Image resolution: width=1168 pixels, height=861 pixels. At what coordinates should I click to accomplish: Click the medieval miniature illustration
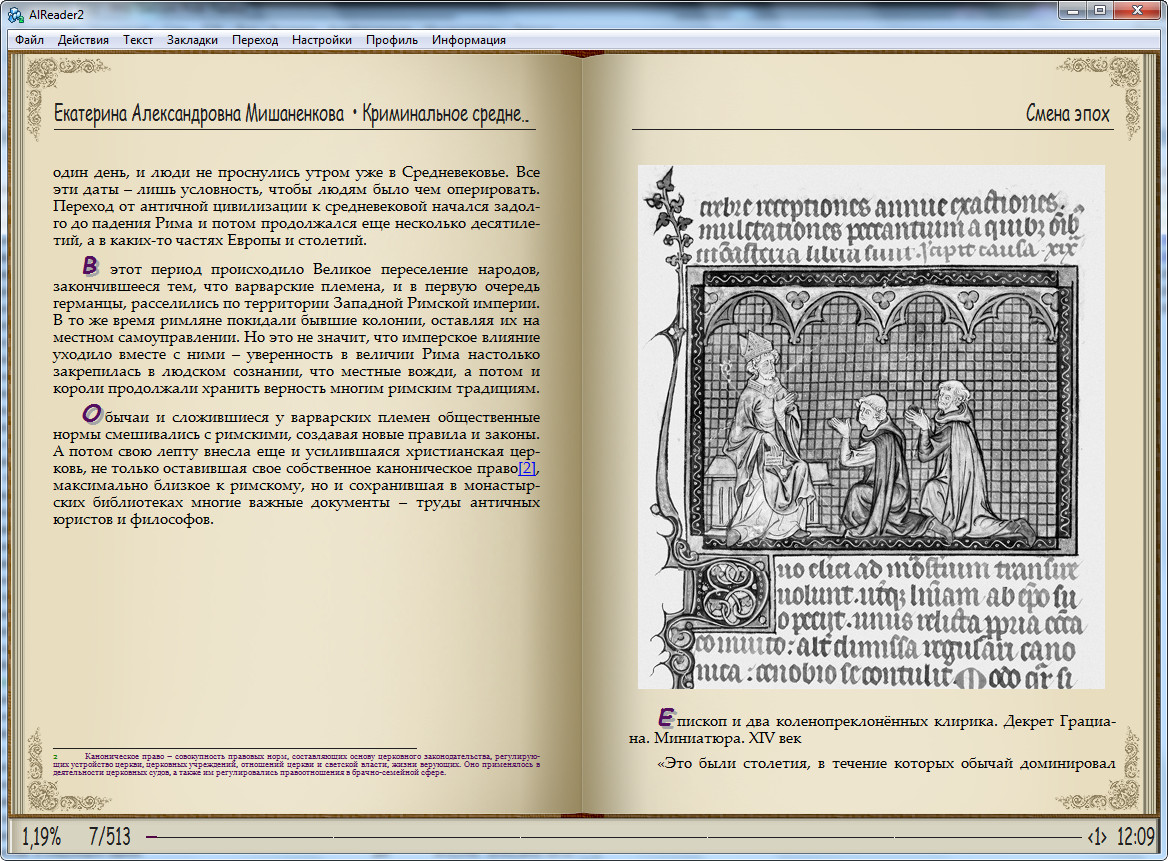871,427
